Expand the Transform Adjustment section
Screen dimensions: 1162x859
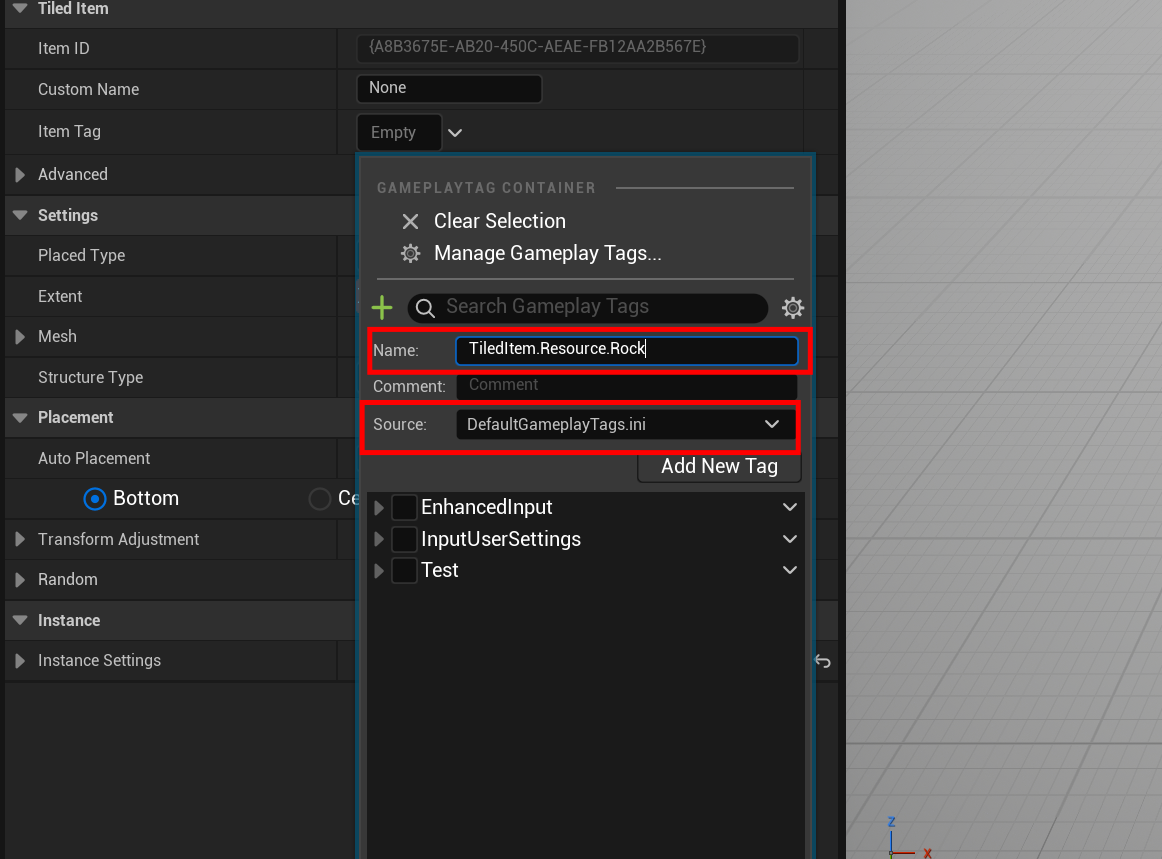click(20, 540)
